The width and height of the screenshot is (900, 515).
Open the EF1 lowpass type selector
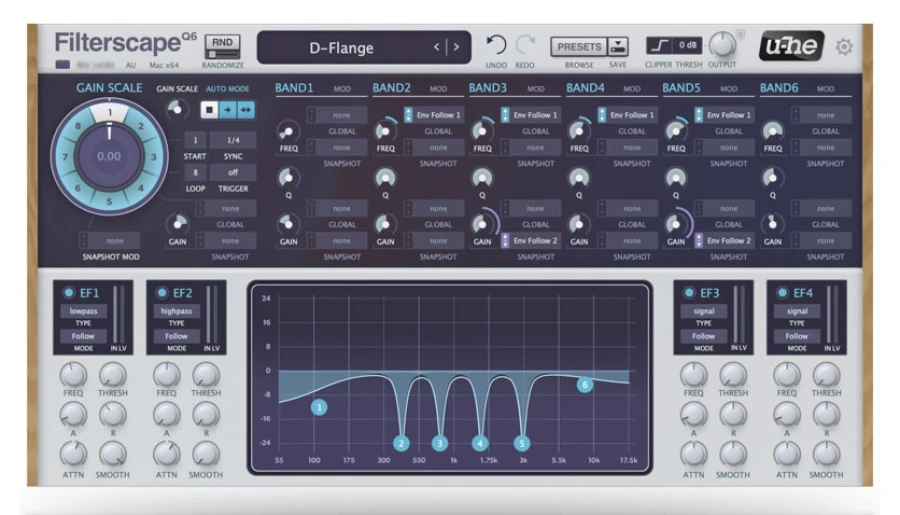tap(83, 311)
